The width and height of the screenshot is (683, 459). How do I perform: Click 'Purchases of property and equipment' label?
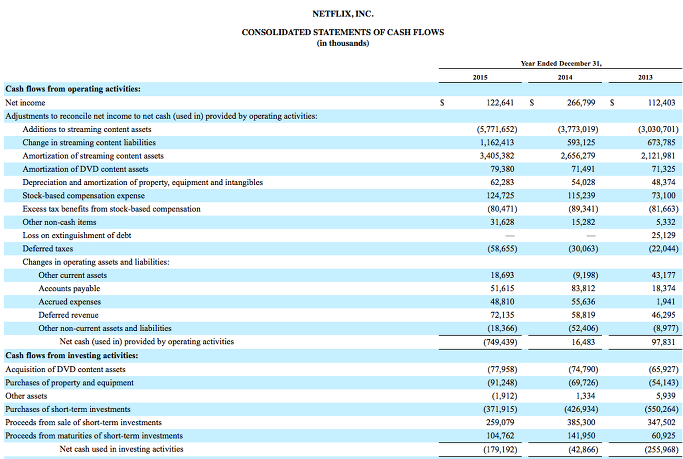pos(69,383)
